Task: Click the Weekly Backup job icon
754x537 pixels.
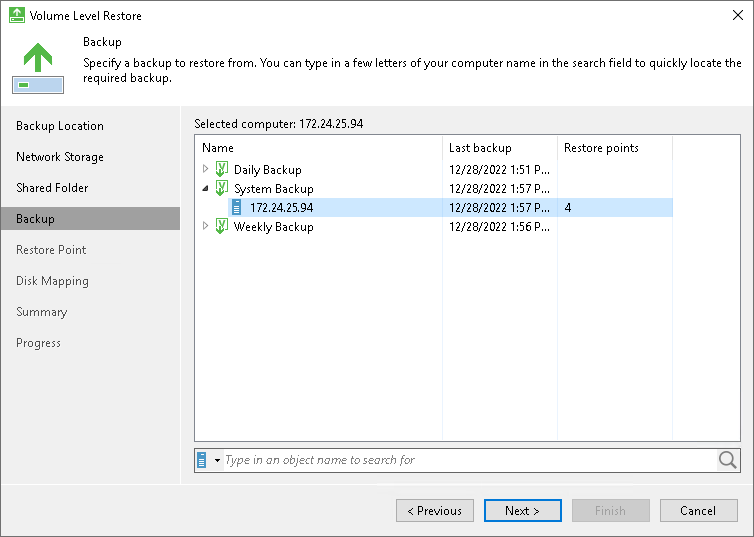Action: pos(221,226)
